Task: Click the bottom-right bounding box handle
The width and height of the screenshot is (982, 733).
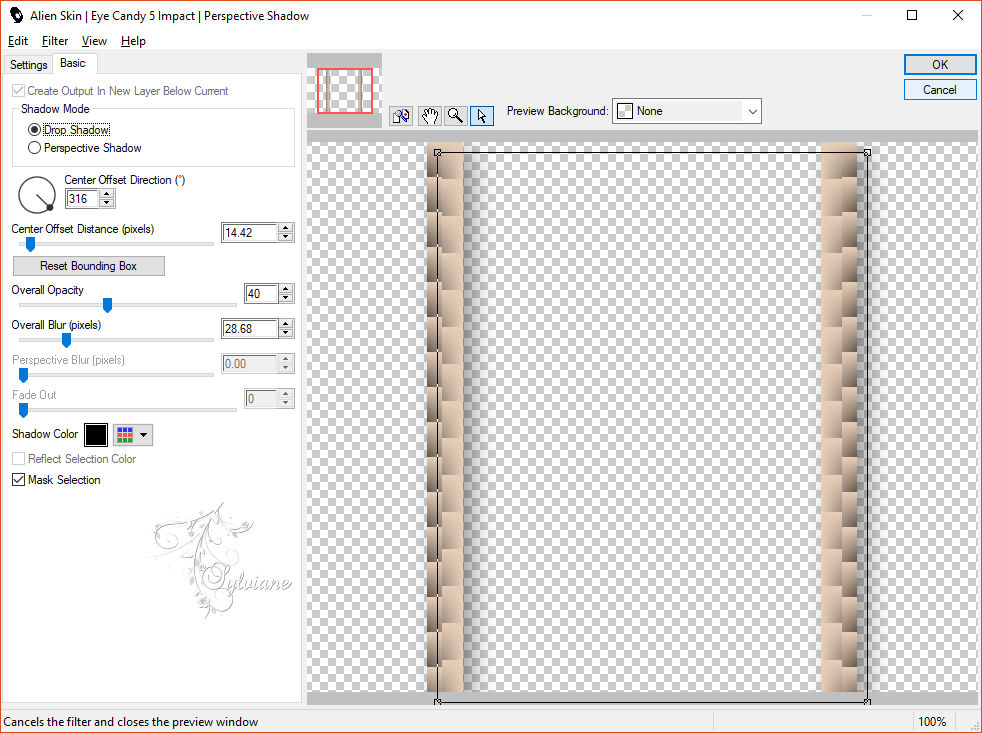Action: 867,702
